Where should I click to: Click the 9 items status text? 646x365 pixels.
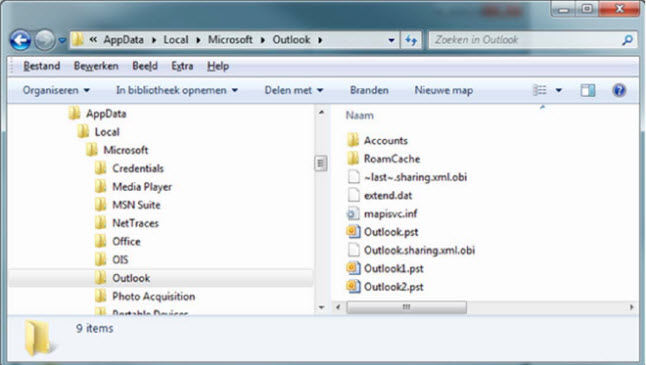[x=94, y=328]
